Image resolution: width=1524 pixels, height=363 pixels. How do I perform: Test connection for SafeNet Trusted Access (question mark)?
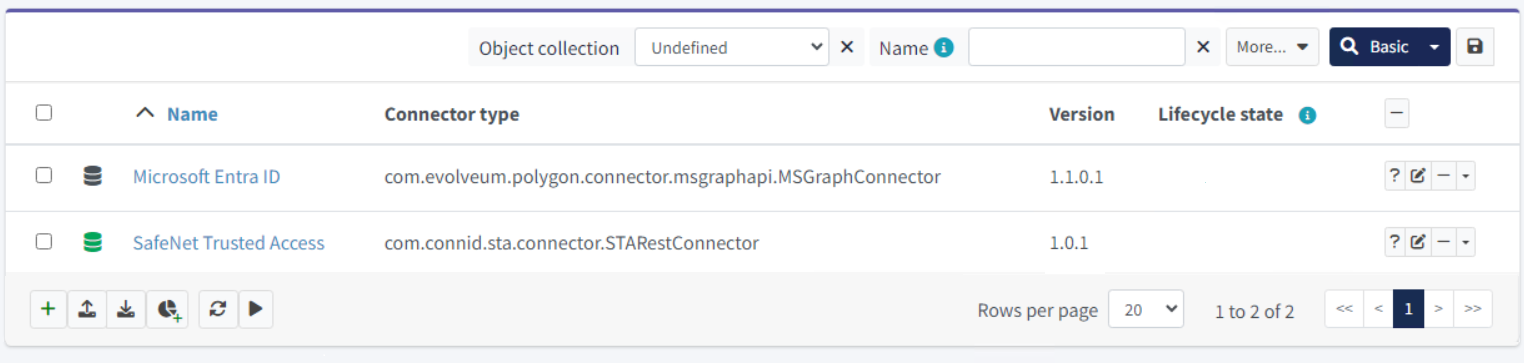(1395, 242)
